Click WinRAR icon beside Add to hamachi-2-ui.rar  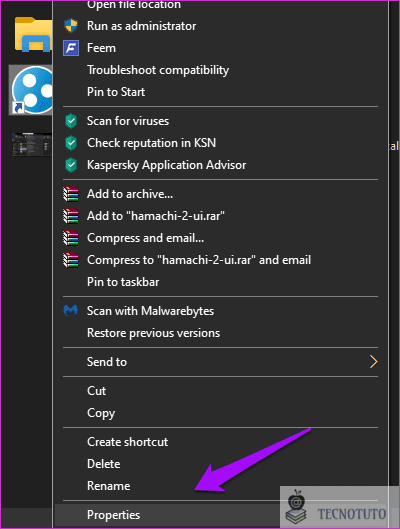[71, 216]
